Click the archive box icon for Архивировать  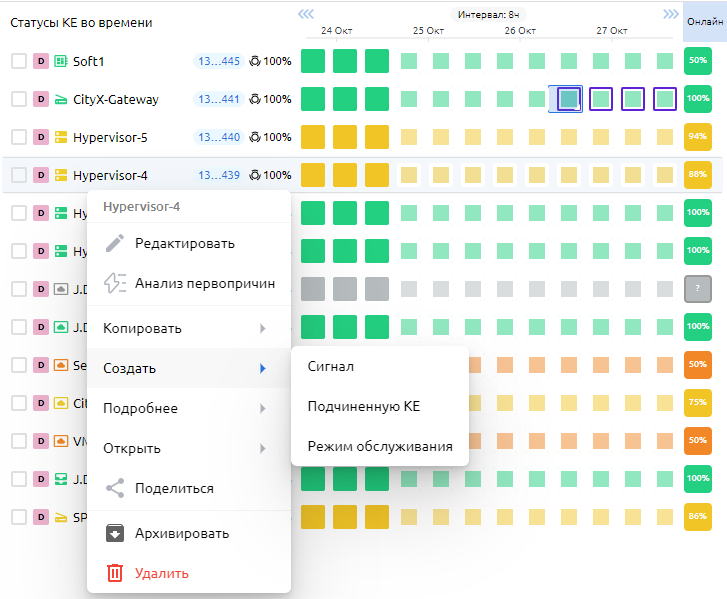tap(115, 533)
